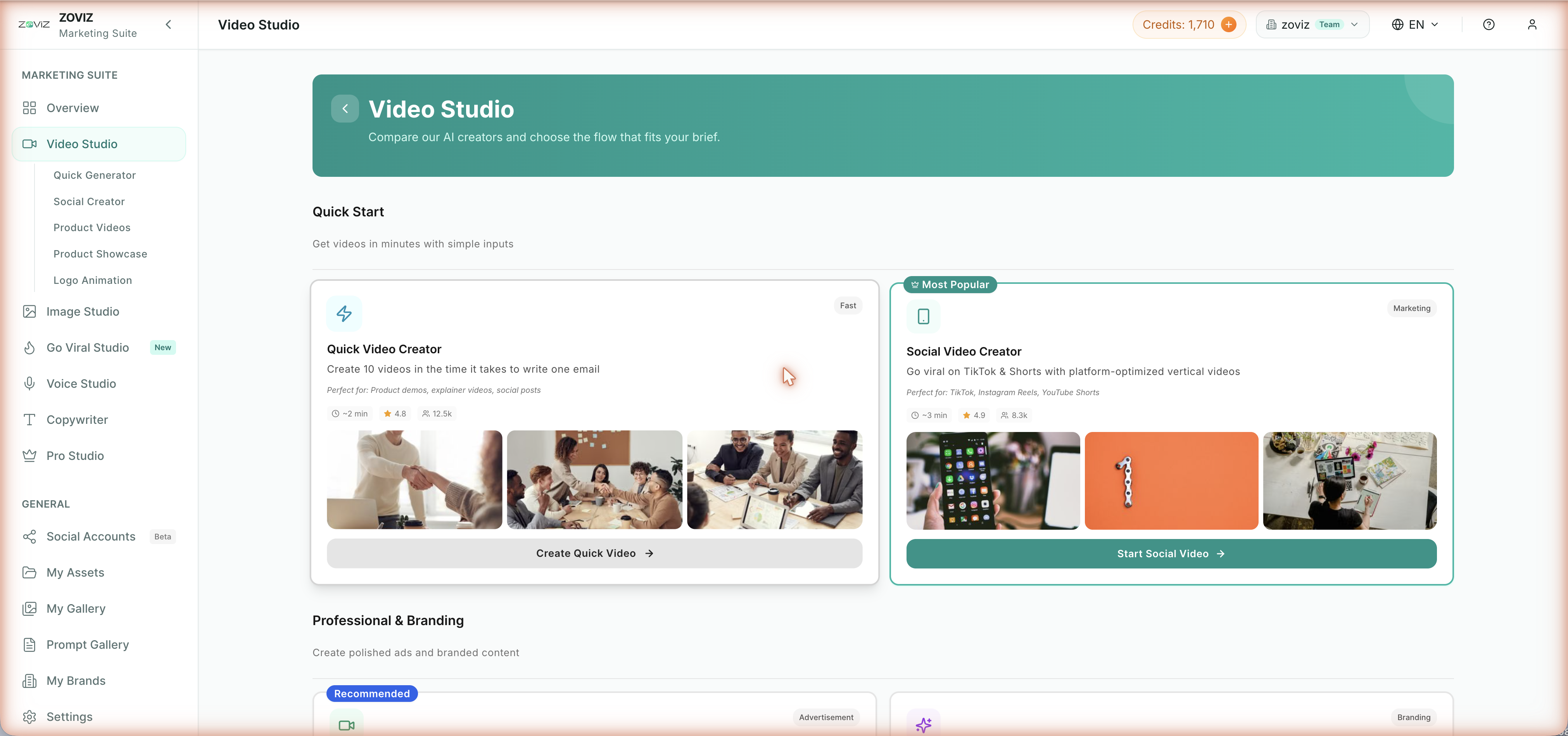The image size is (1568, 736).
Task: Click the Fast tag on Quick Video card
Action: [847, 306]
